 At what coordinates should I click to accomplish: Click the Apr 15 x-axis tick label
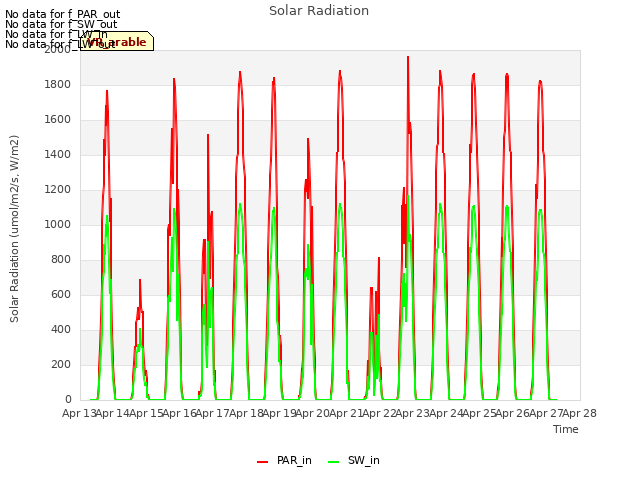point(146,413)
